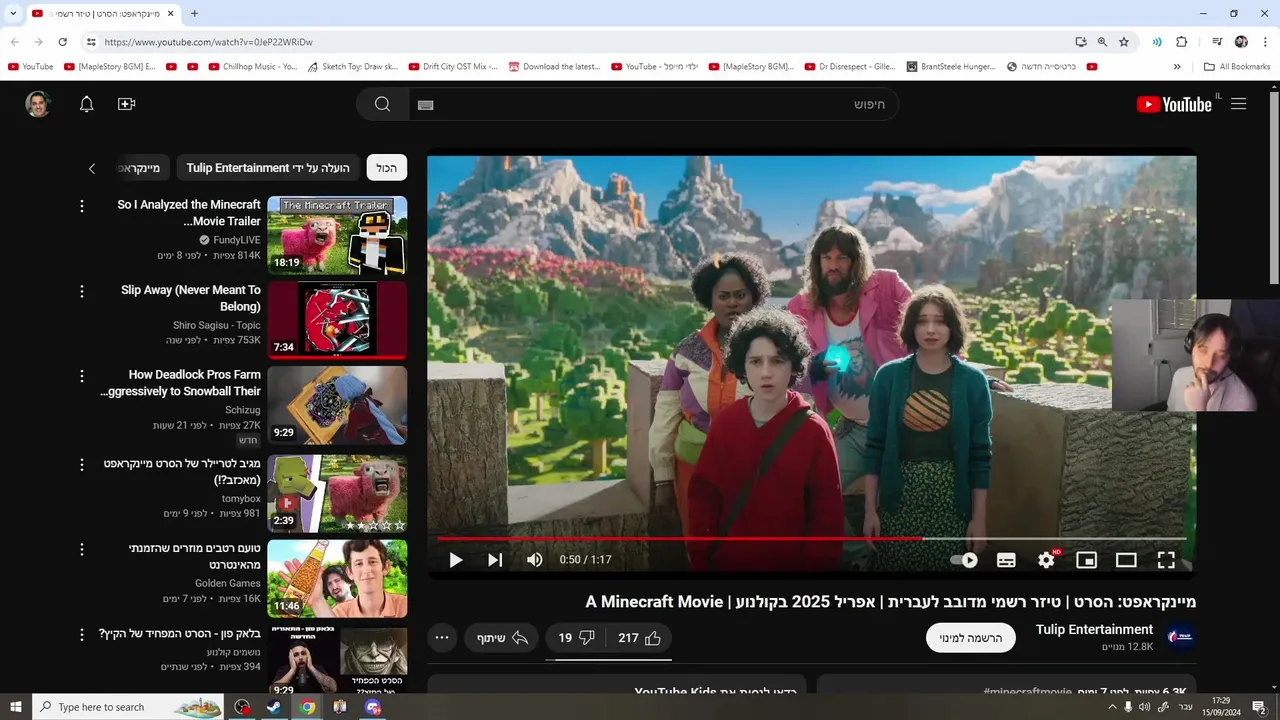The width and height of the screenshot is (1280, 720).
Task: Open the BrantSteele Hunger bookmark
Action: click(950, 67)
